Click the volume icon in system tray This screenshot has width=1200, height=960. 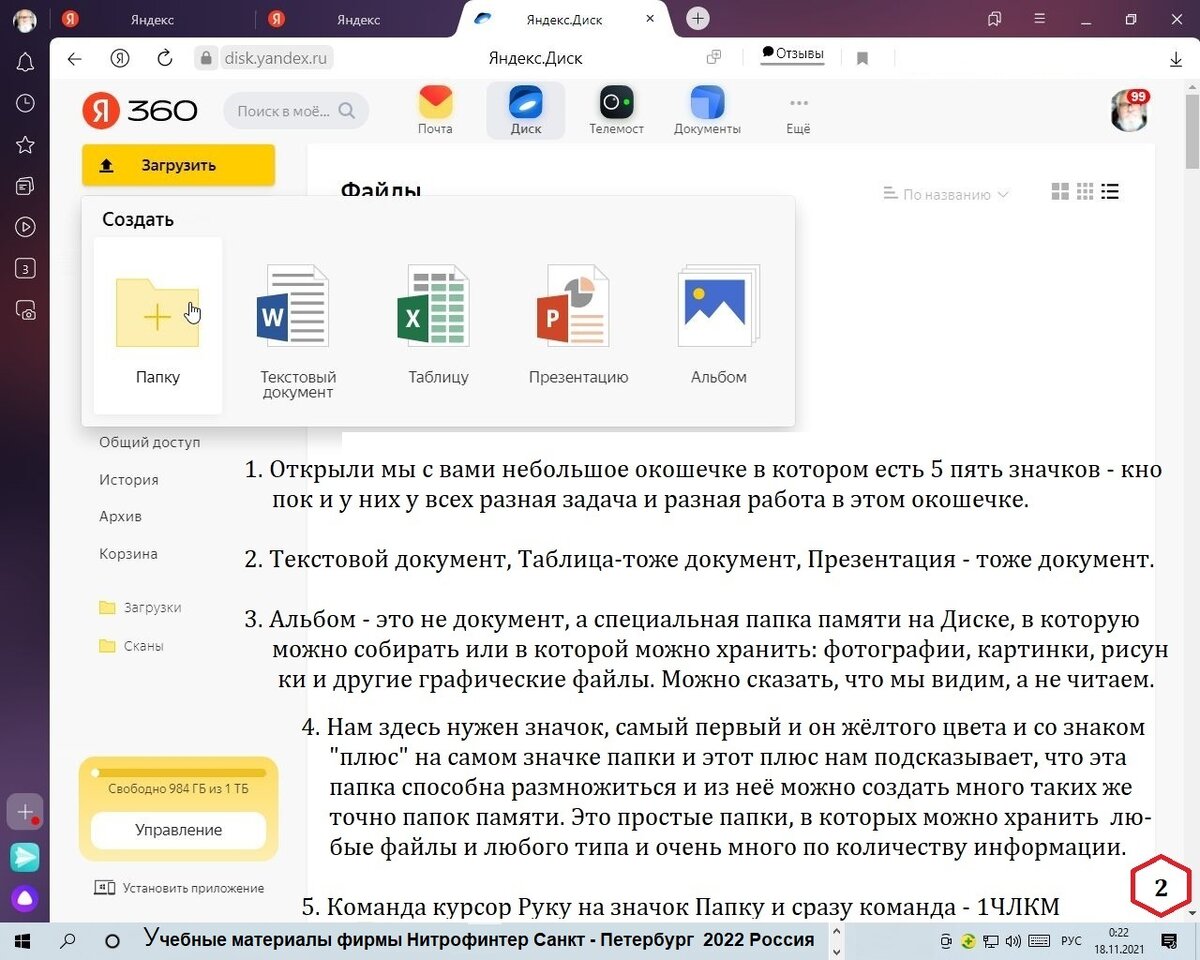pos(1013,941)
